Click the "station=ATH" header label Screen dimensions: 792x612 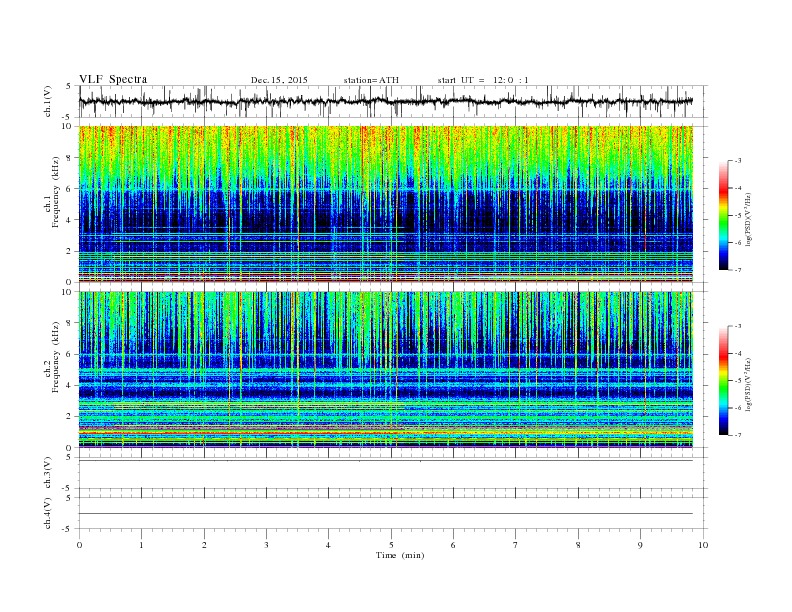pyautogui.click(x=371, y=80)
